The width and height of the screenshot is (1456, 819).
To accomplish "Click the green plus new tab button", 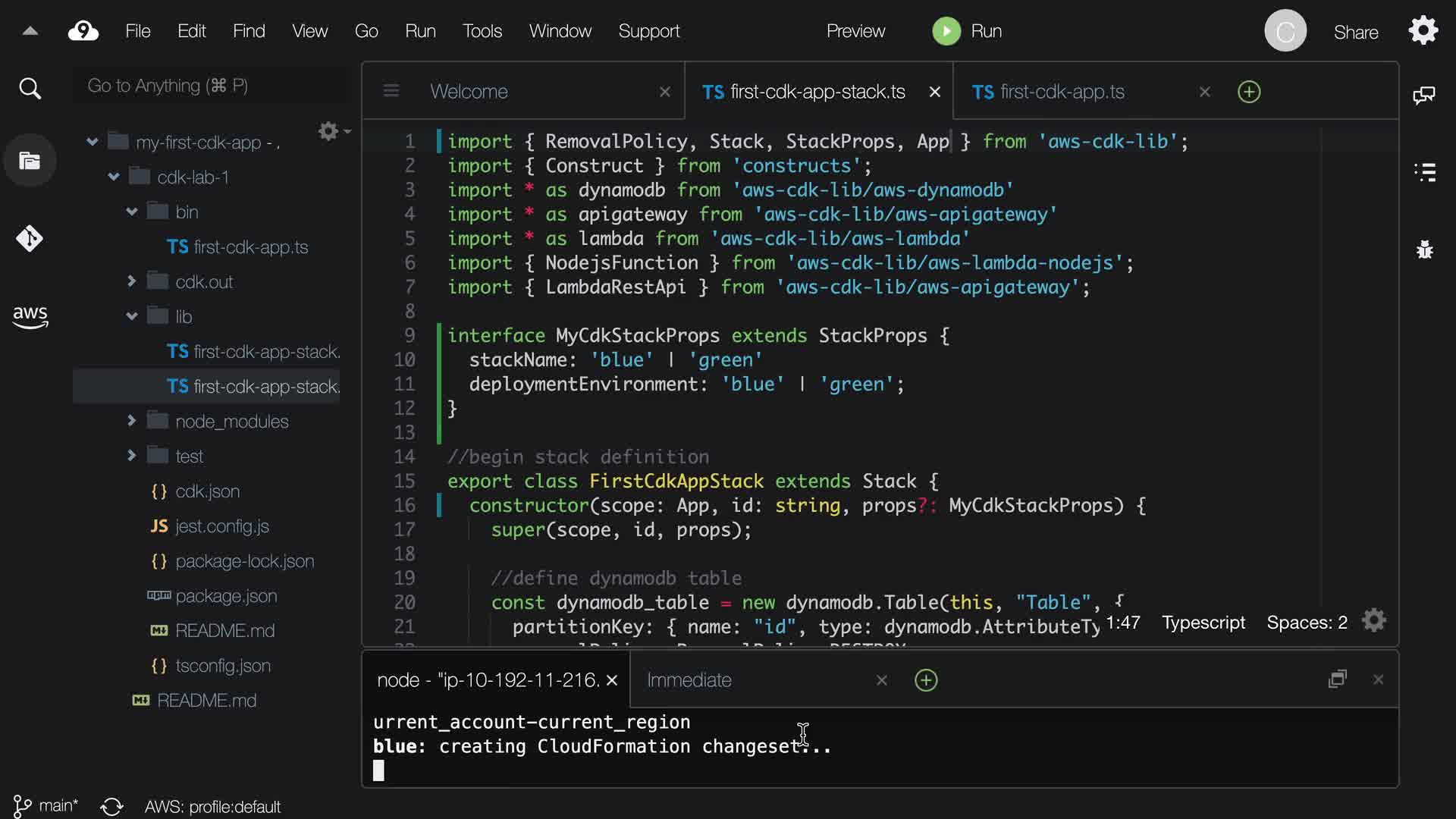I will click(1248, 92).
